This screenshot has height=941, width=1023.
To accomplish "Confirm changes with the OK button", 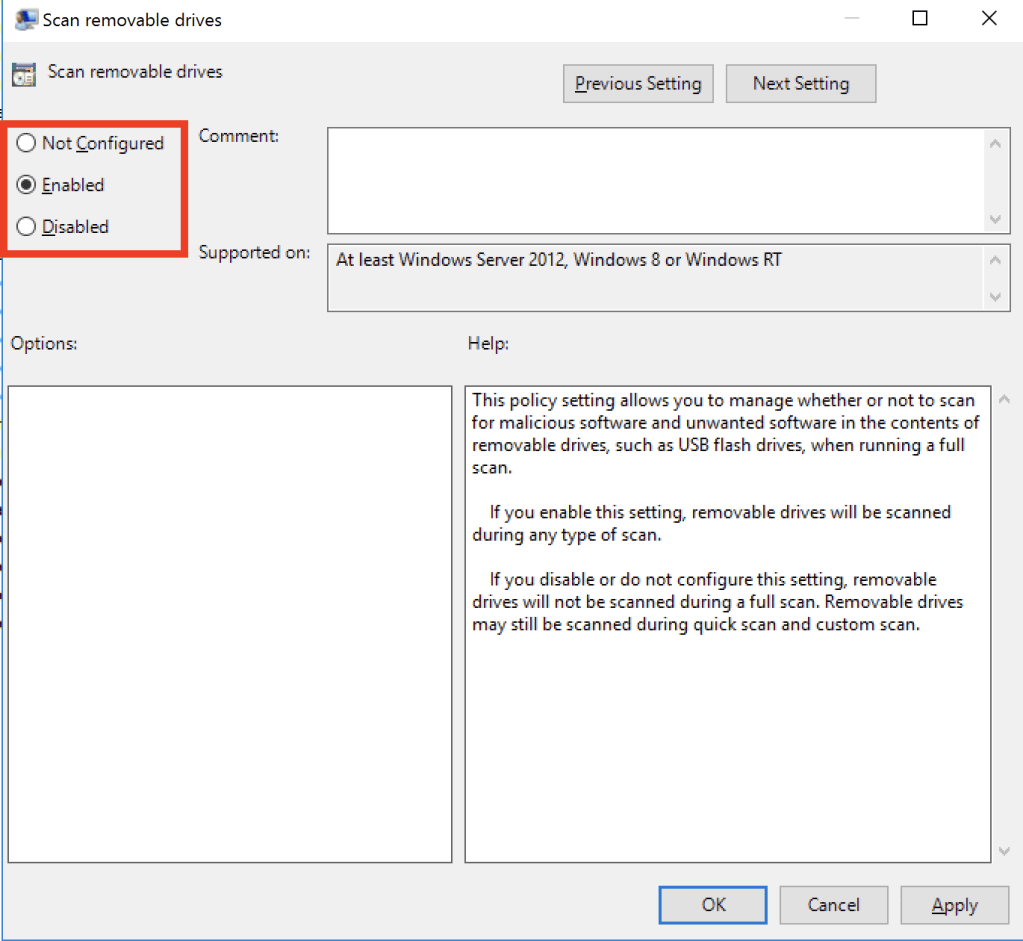I will 713,904.
